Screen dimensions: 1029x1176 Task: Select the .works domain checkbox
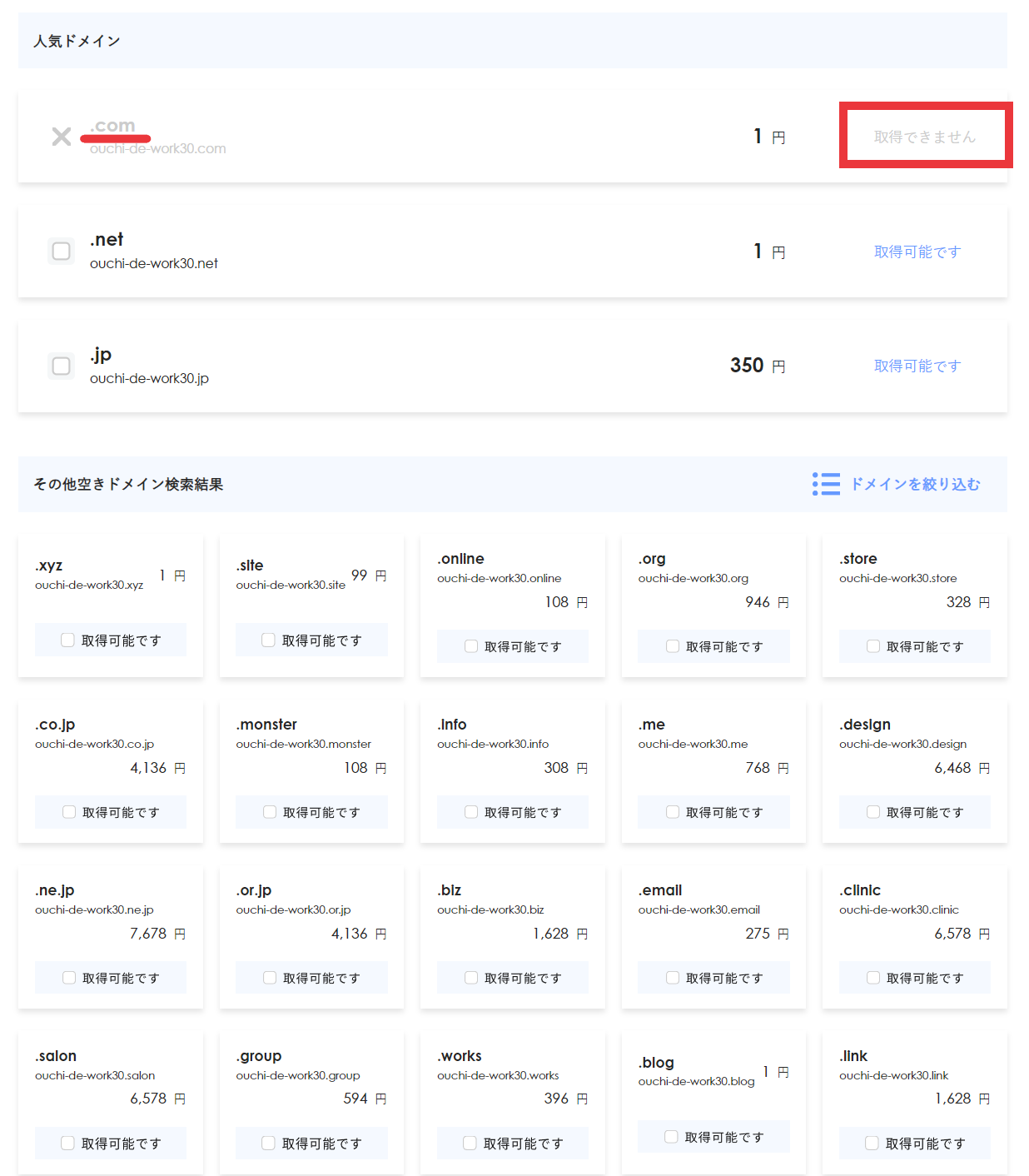470,1144
